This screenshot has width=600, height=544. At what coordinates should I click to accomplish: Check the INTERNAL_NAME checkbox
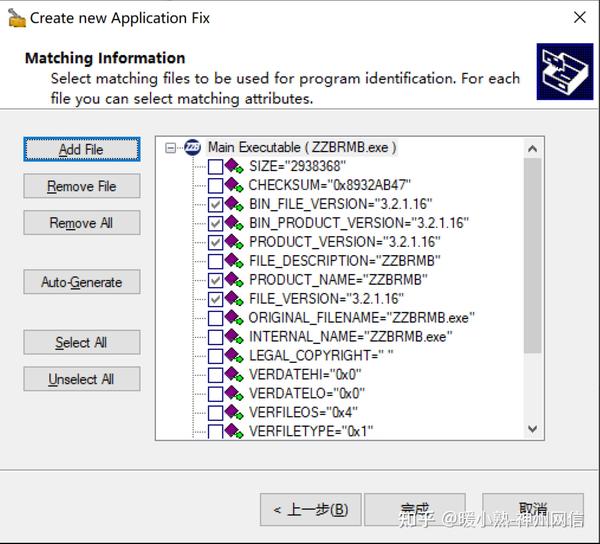pos(215,337)
